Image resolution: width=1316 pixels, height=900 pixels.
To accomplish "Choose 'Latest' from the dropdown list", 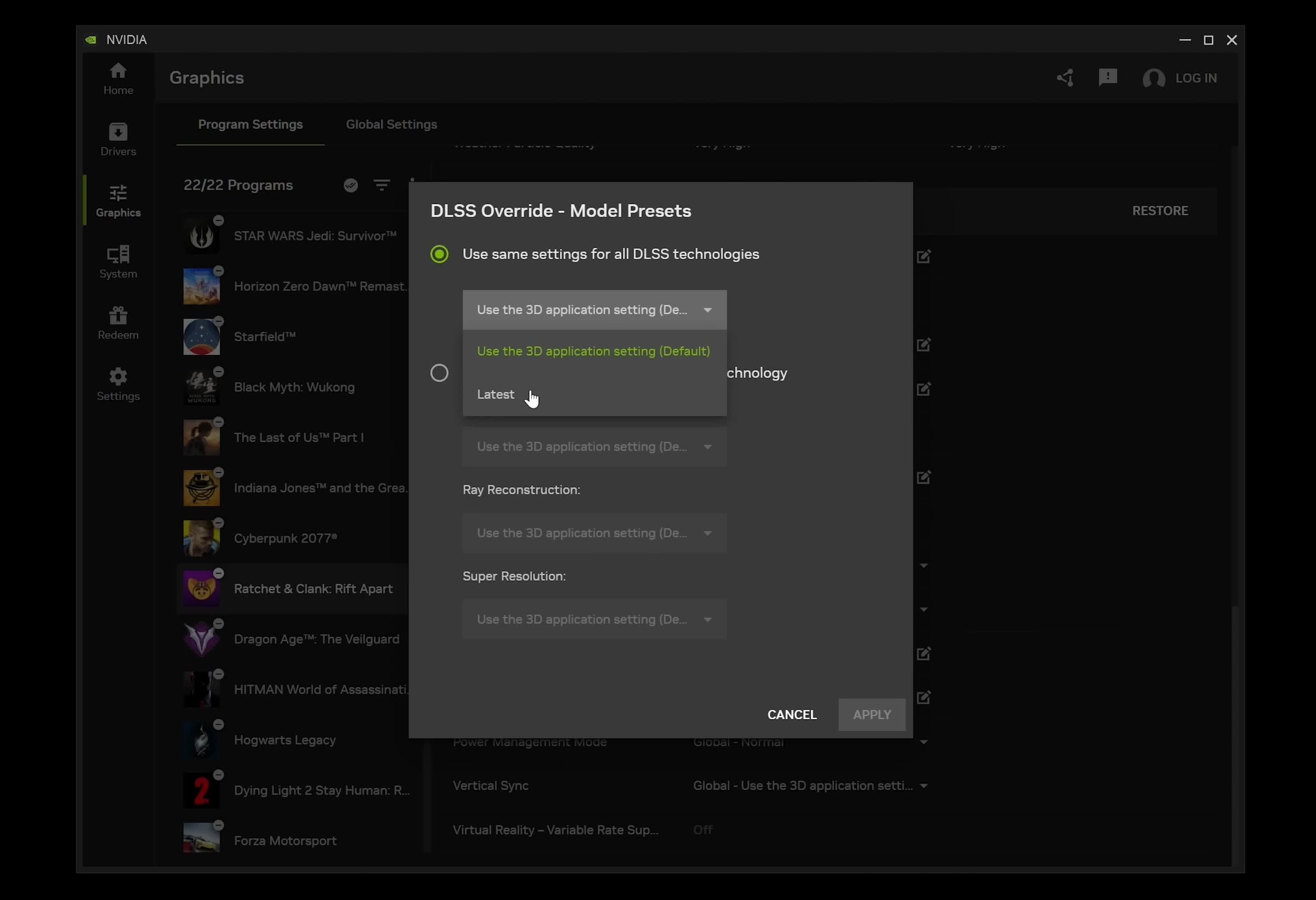I will pos(594,395).
